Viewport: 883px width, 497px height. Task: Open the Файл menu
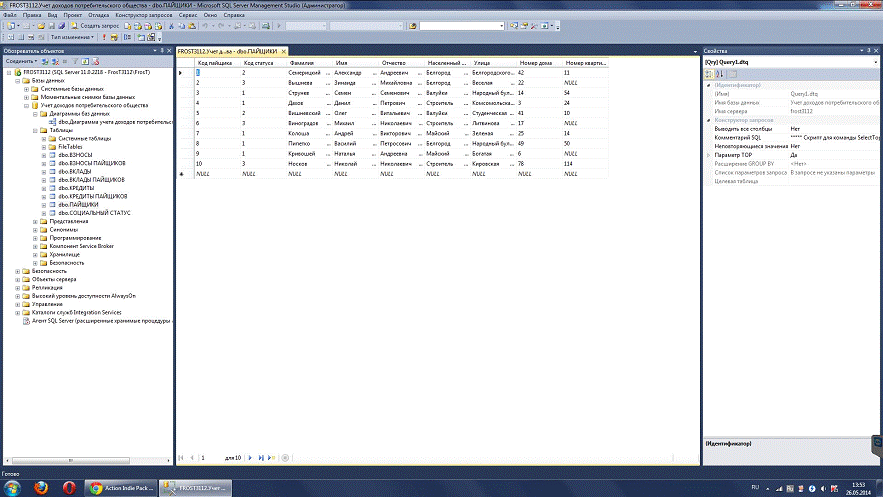point(10,15)
